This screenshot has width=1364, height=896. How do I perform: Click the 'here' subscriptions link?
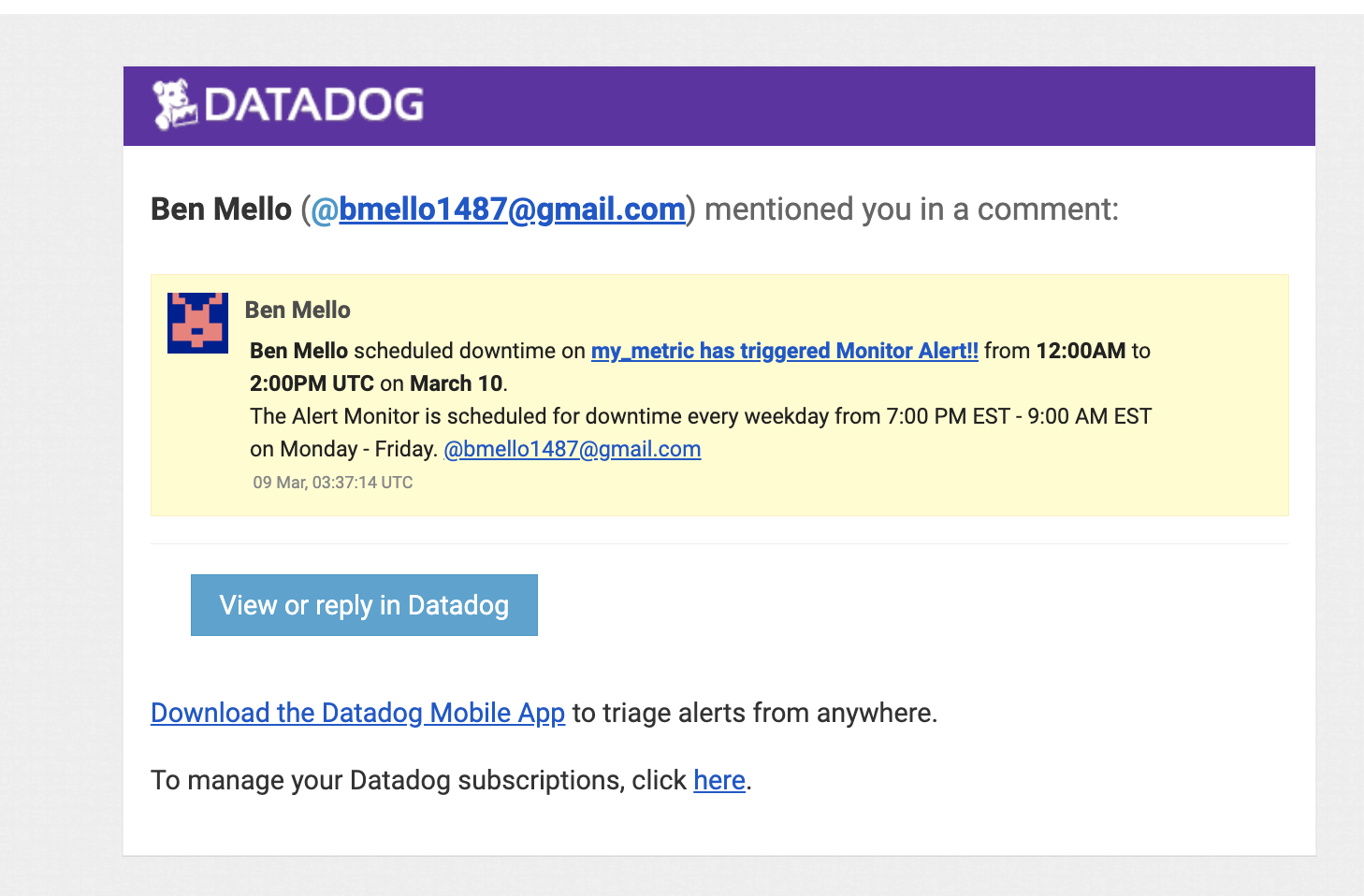(718, 780)
